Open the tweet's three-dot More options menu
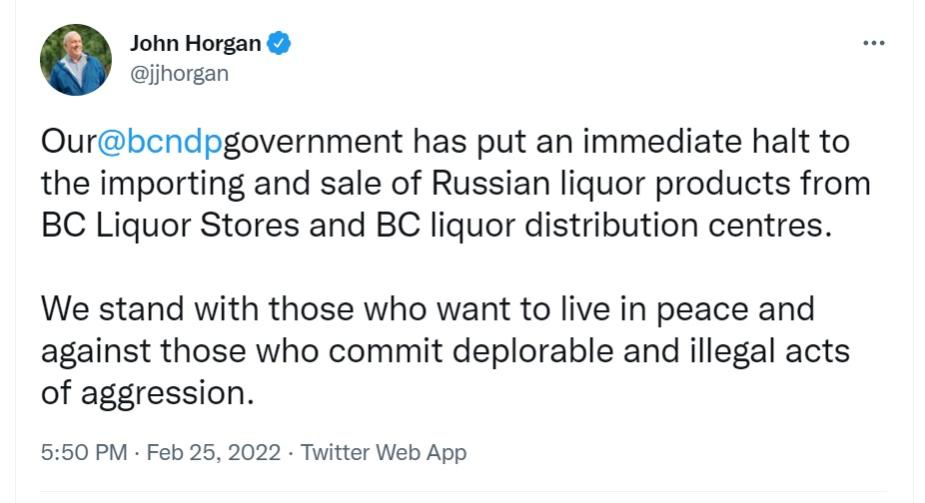The height and width of the screenshot is (503, 925). (x=873, y=43)
